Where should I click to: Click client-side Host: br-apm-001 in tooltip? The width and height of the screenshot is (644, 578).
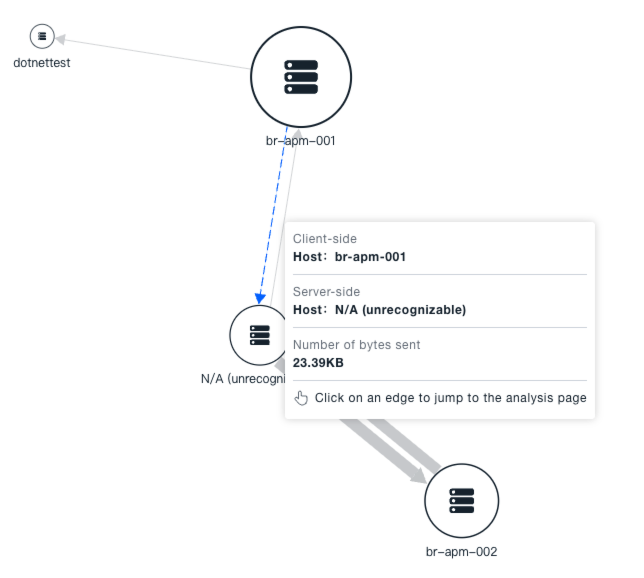349,256
